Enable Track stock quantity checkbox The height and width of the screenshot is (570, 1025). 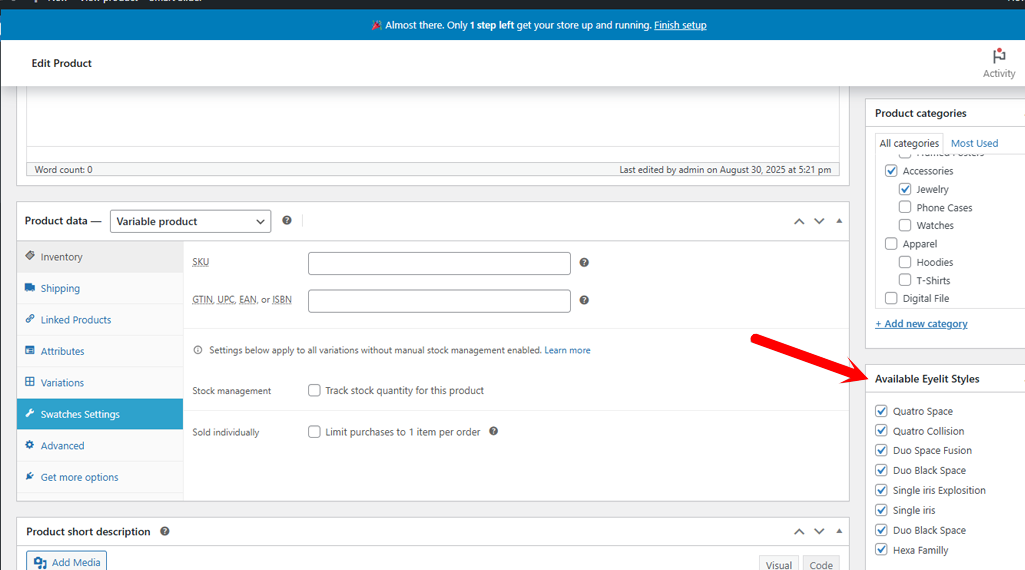coord(315,391)
